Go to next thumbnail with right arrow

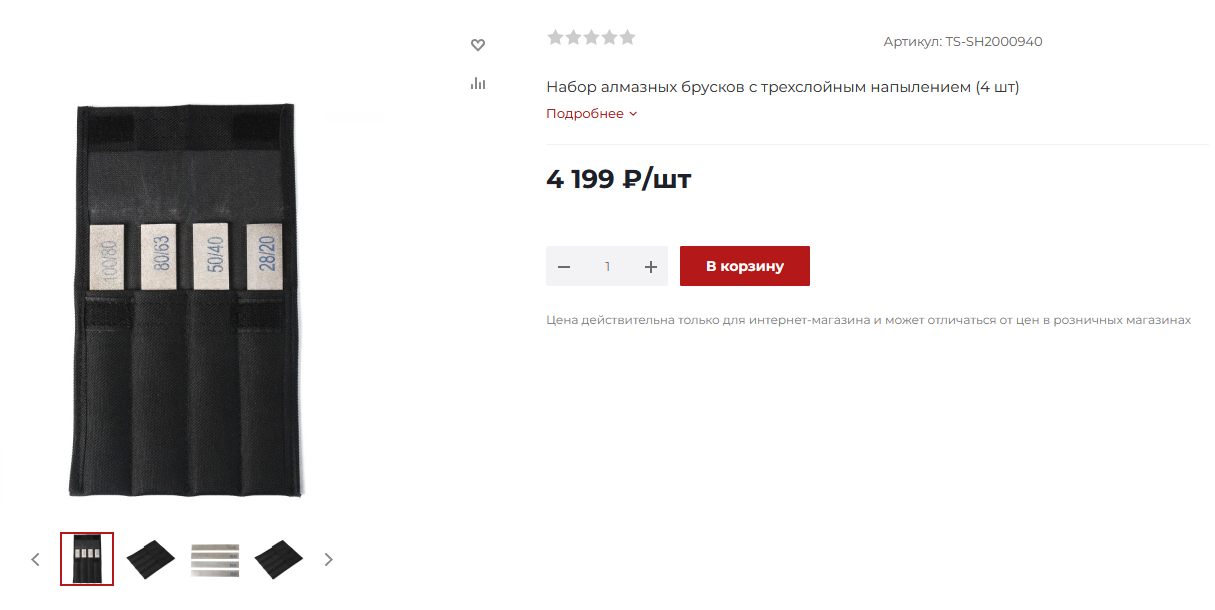pyautogui.click(x=328, y=559)
